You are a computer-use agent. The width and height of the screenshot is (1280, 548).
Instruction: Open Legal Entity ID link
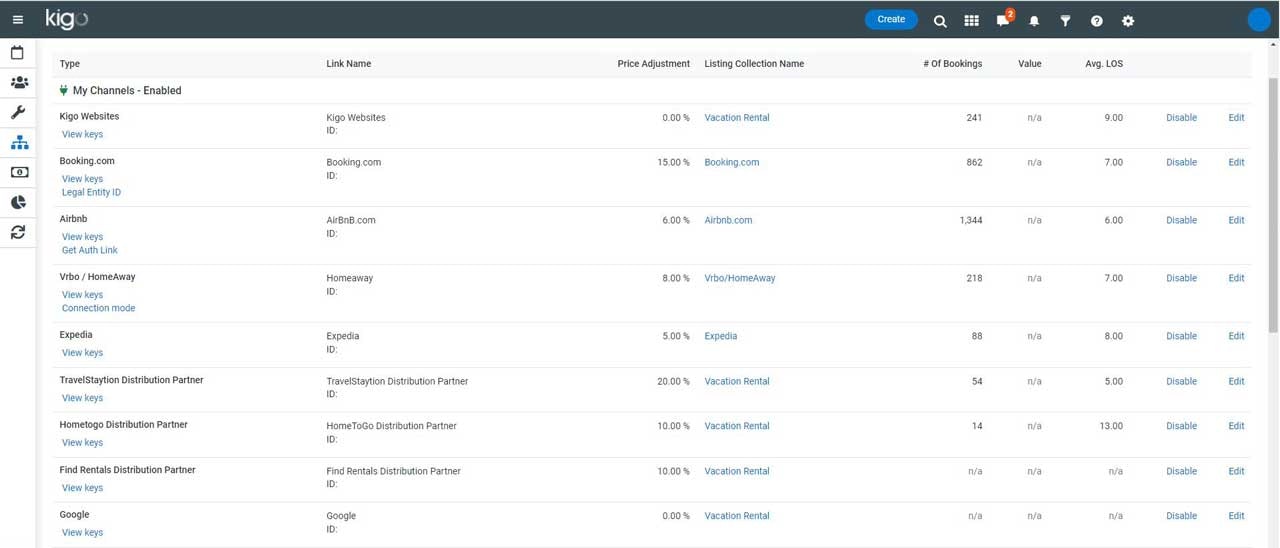[91, 192]
